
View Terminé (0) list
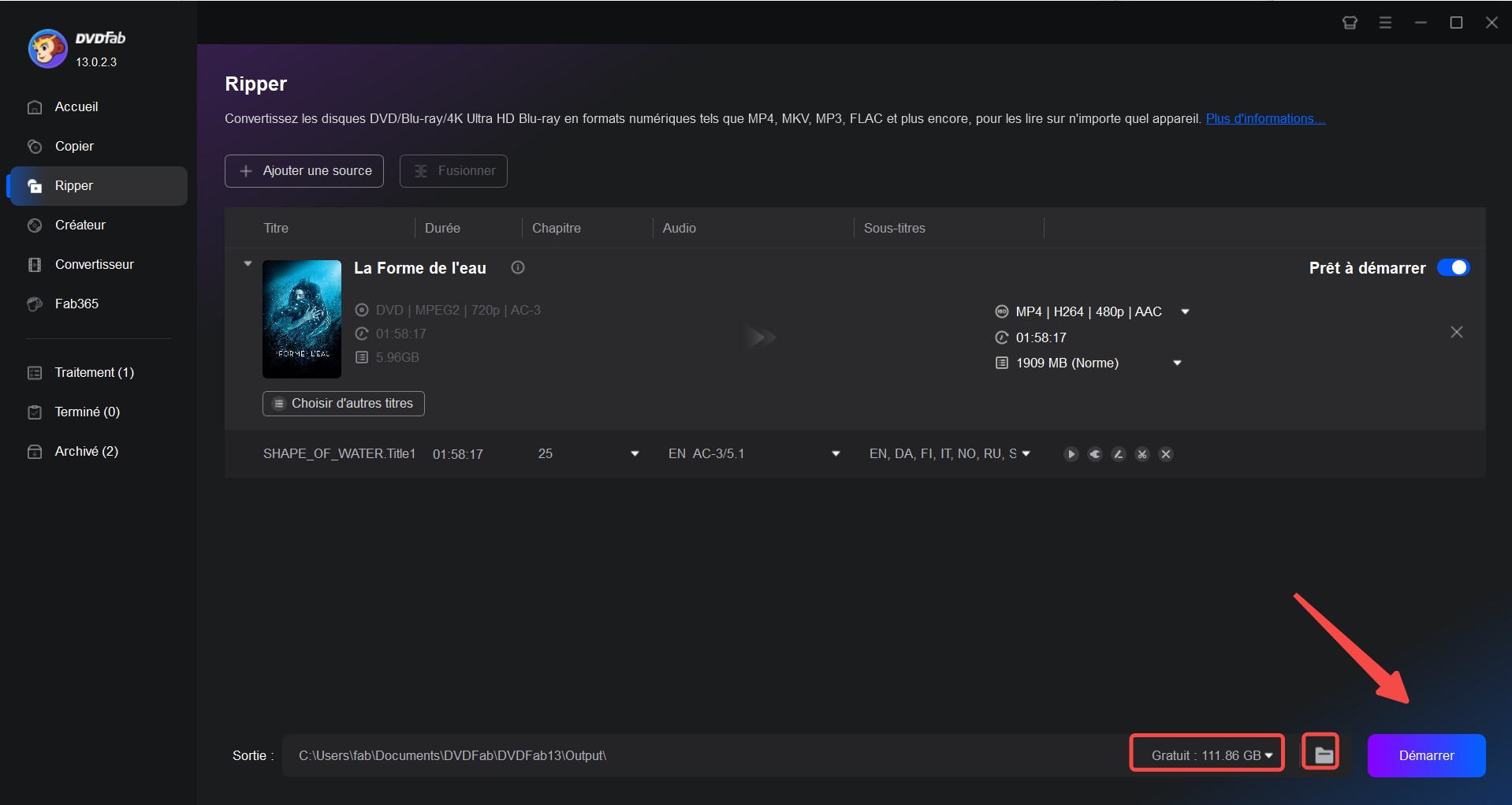coord(97,412)
